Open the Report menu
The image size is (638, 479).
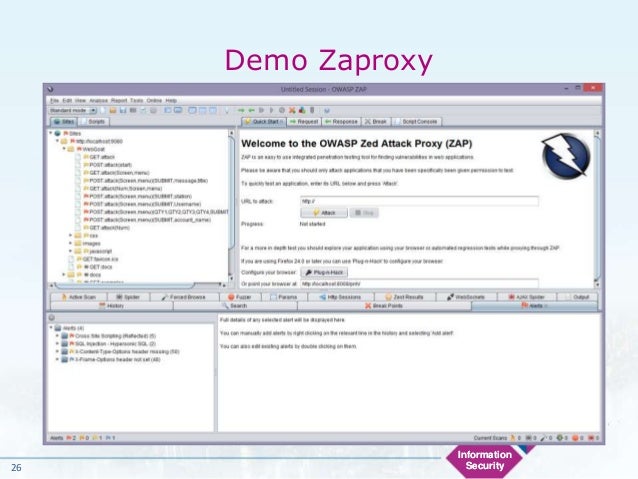[119, 101]
